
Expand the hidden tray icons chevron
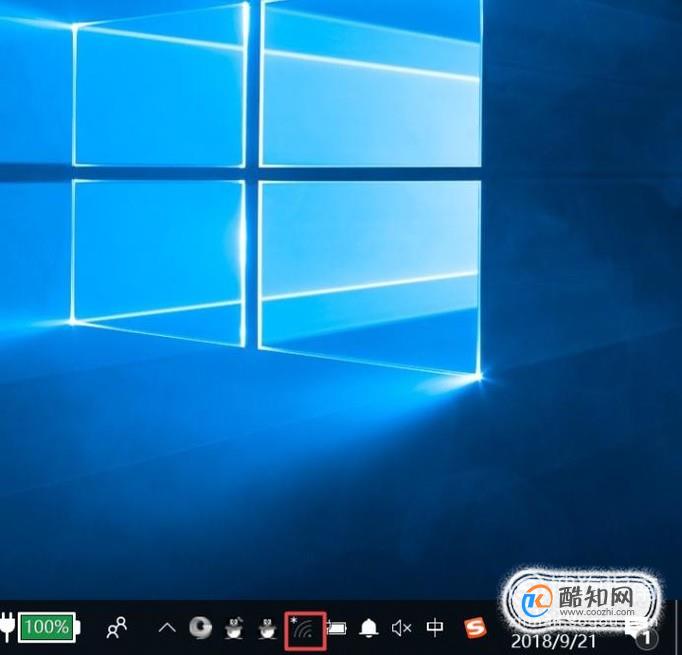167,628
